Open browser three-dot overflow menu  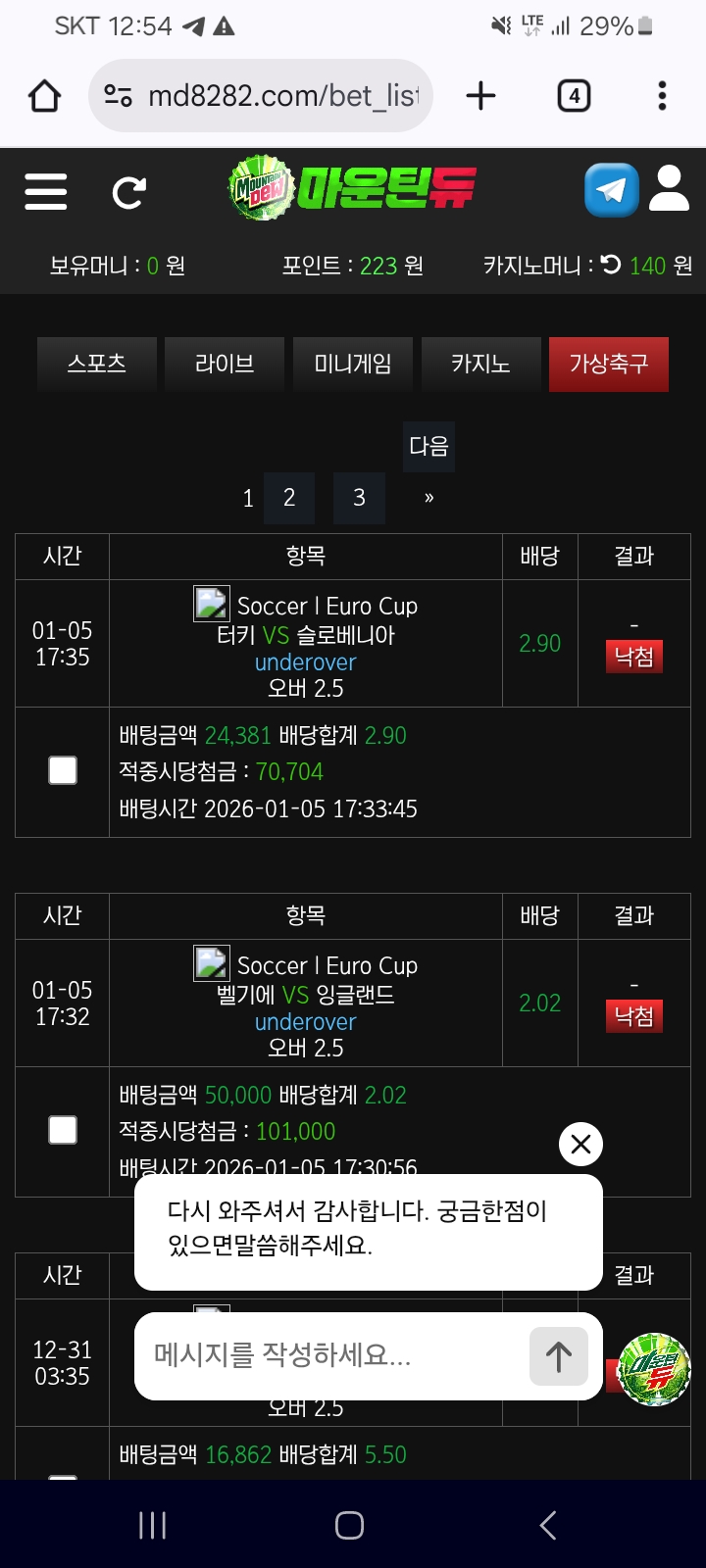coord(662,96)
